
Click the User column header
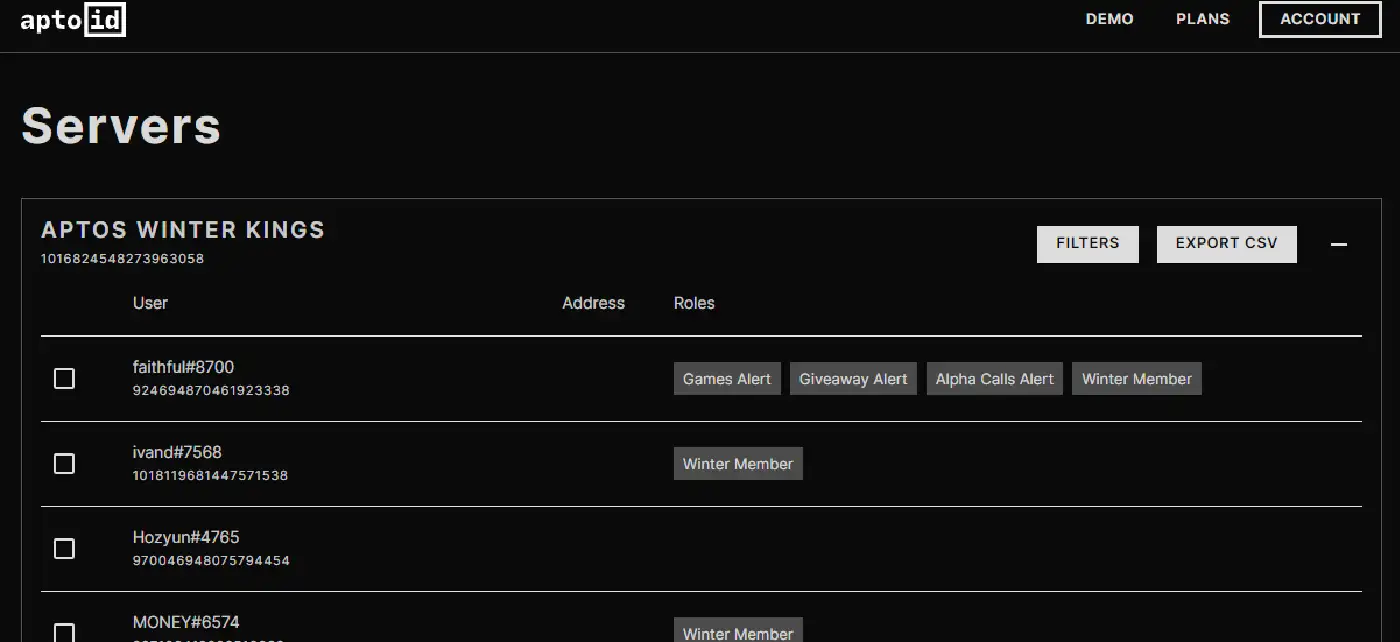[x=150, y=303]
